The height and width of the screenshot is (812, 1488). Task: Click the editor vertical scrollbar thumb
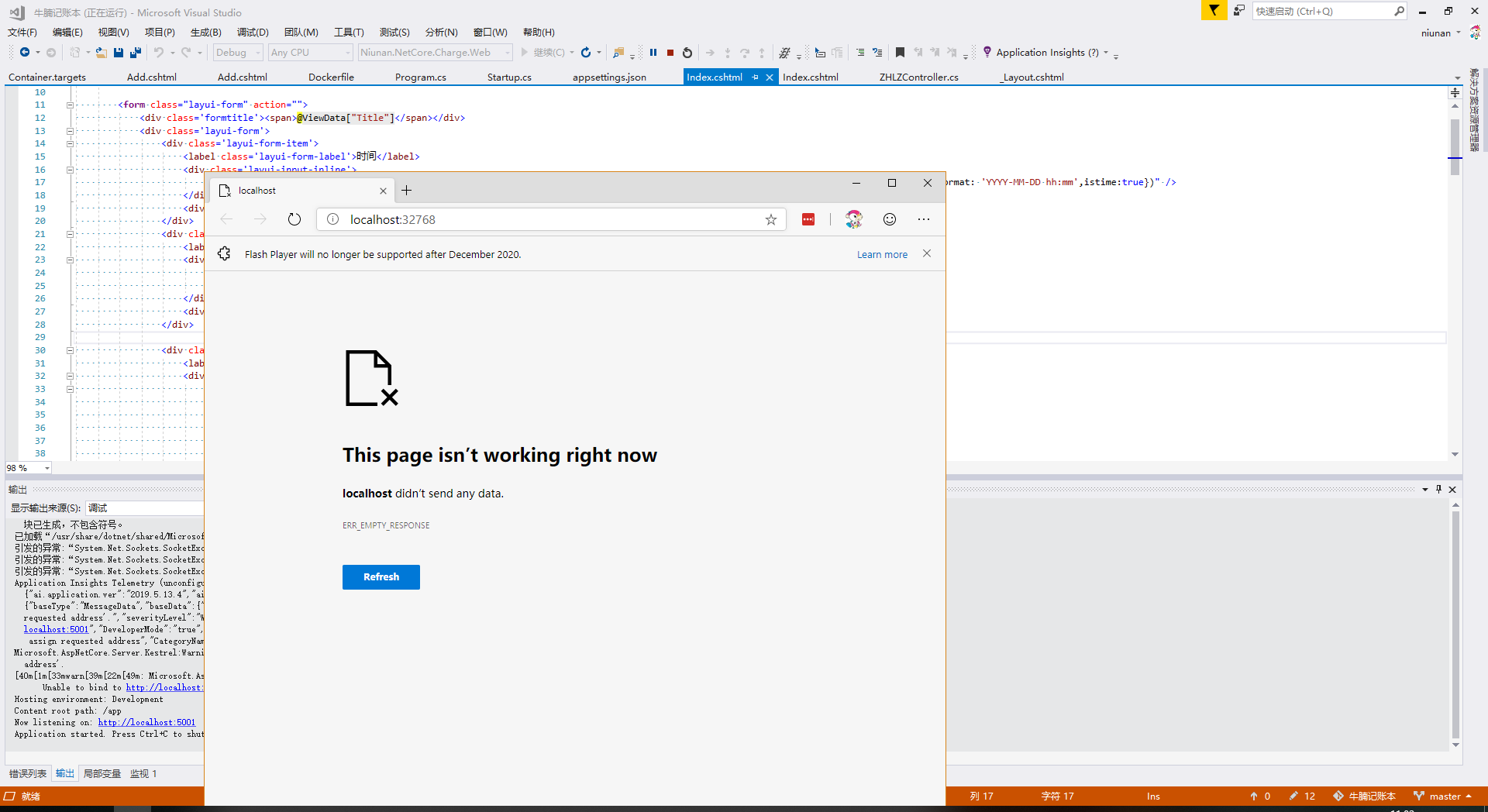point(1455,147)
